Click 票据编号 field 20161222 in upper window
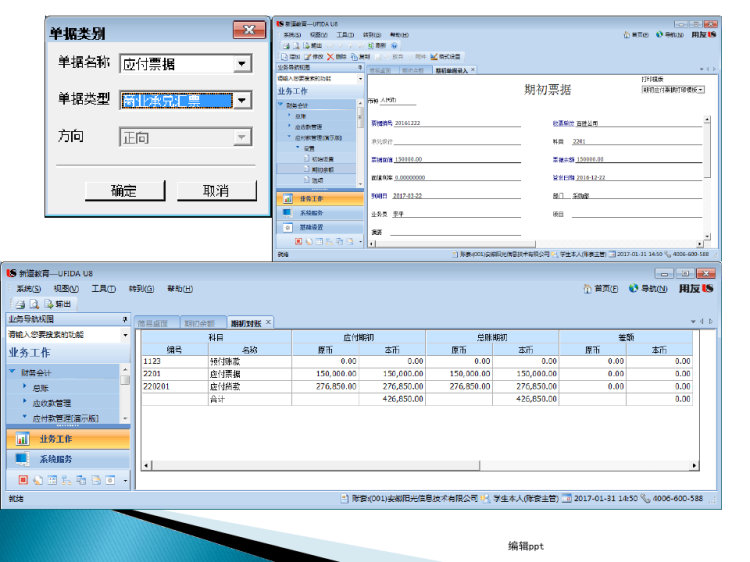 point(457,123)
